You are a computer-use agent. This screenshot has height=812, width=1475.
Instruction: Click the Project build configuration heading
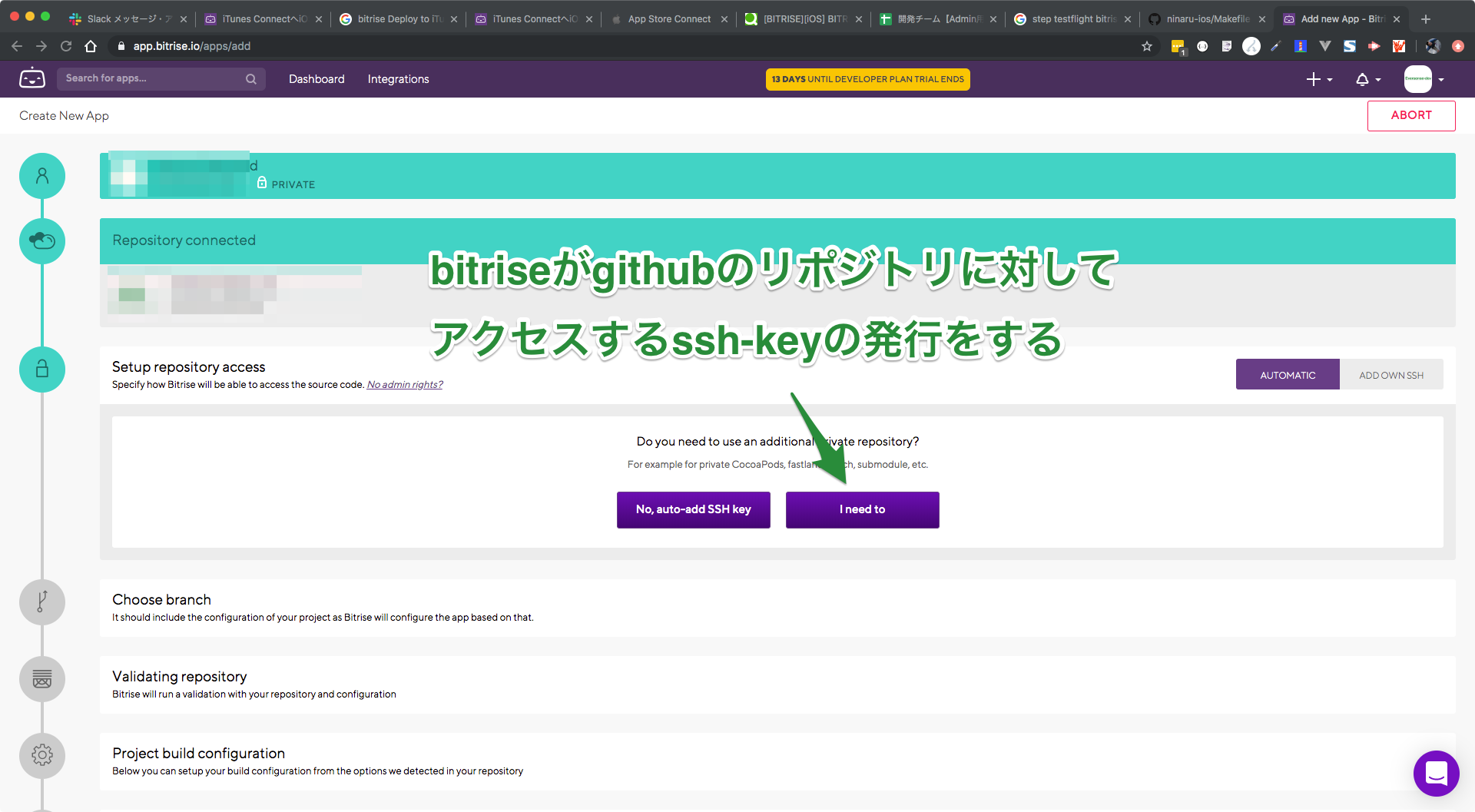(198, 753)
